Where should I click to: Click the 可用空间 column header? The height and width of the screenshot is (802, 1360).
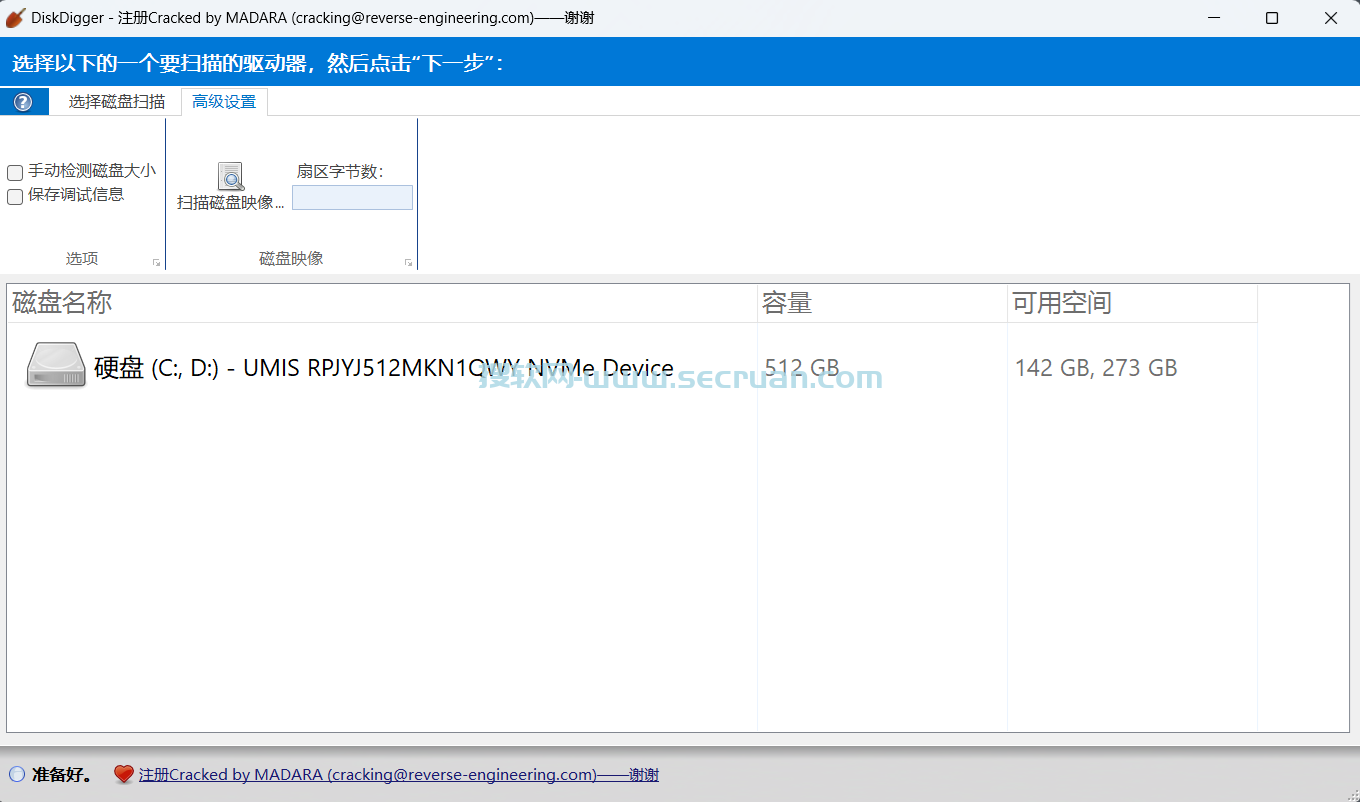[1132, 303]
